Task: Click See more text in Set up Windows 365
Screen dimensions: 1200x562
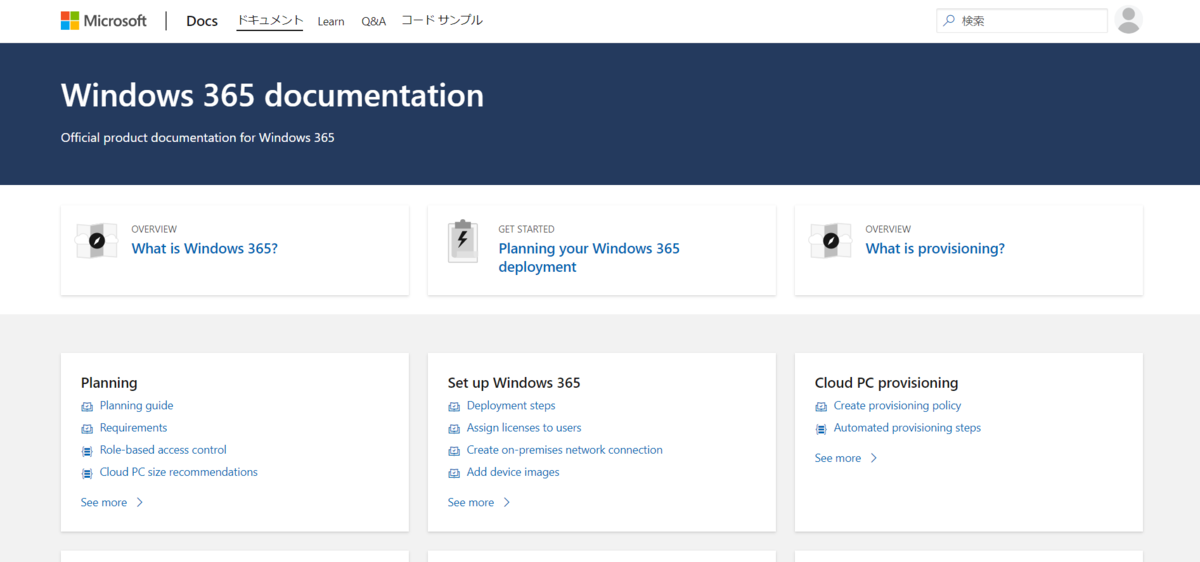Action: click(471, 502)
